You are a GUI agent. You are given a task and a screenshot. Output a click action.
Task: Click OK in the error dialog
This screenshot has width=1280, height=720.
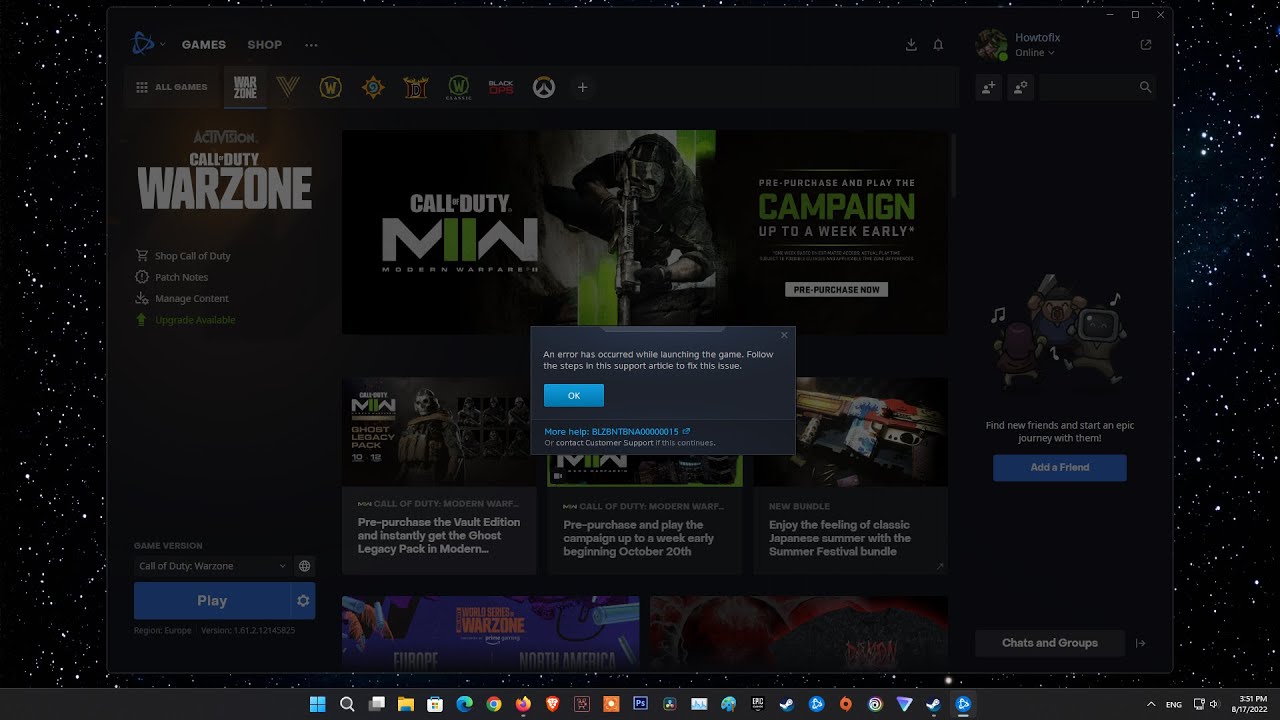(x=574, y=396)
